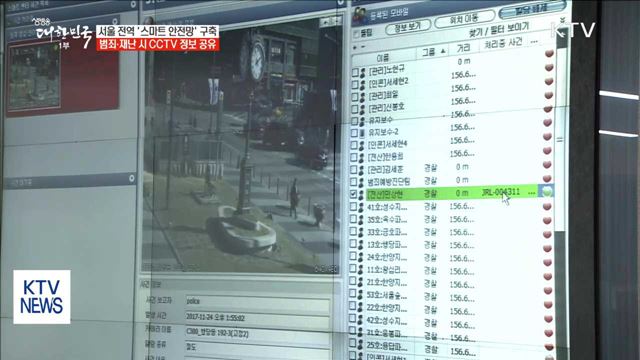Click the 11호 row name text

point(387,270)
